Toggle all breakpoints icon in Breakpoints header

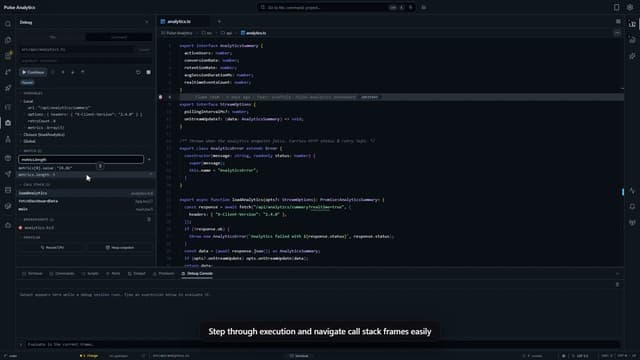149,219
